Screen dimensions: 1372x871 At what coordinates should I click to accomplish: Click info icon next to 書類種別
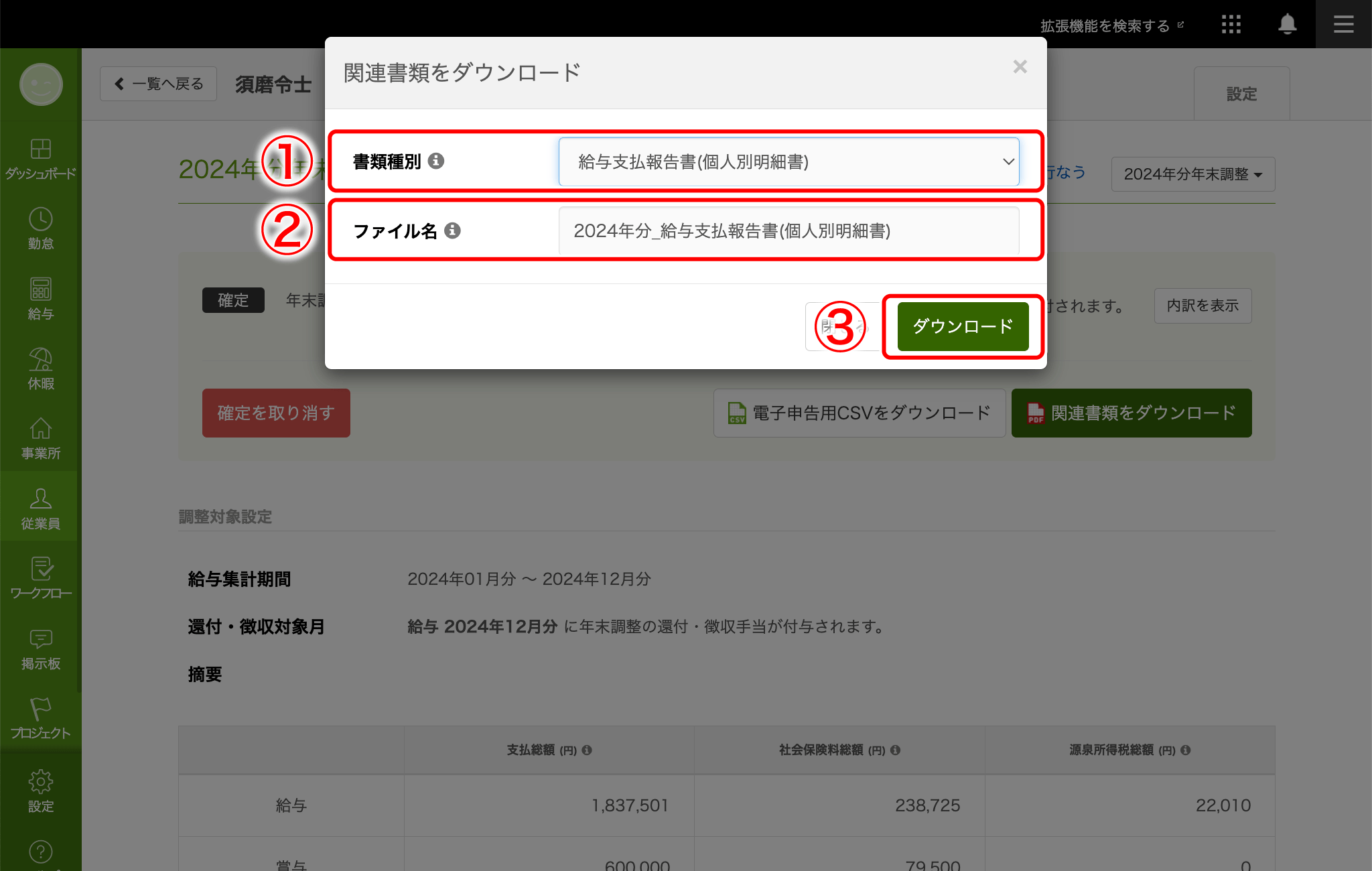click(x=436, y=161)
